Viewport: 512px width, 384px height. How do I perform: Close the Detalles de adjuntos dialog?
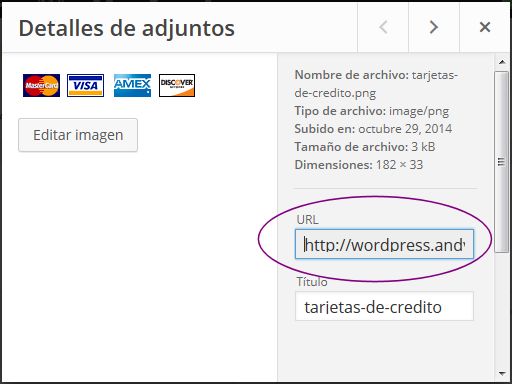coord(485,27)
